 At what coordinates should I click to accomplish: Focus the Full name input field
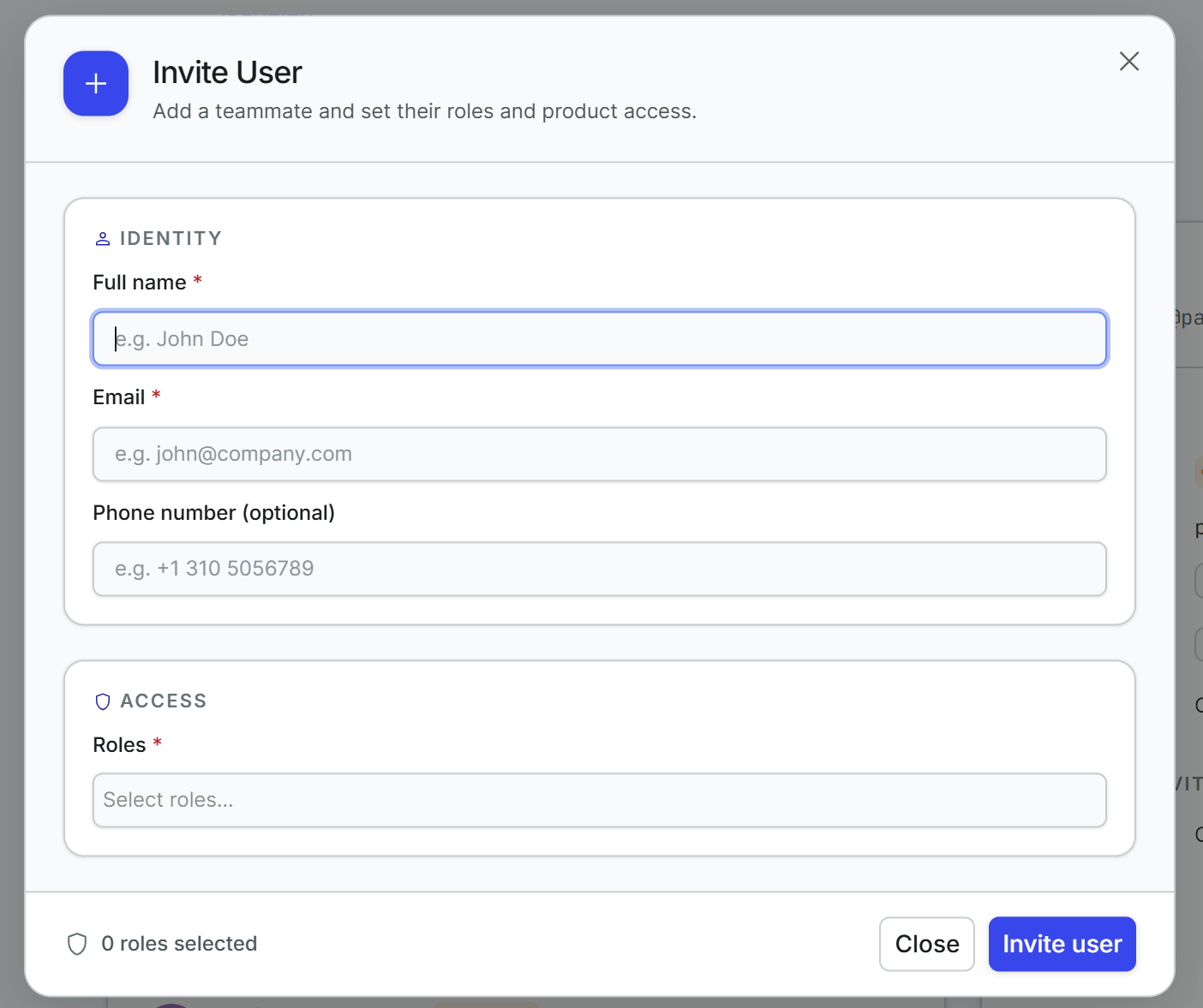(600, 339)
